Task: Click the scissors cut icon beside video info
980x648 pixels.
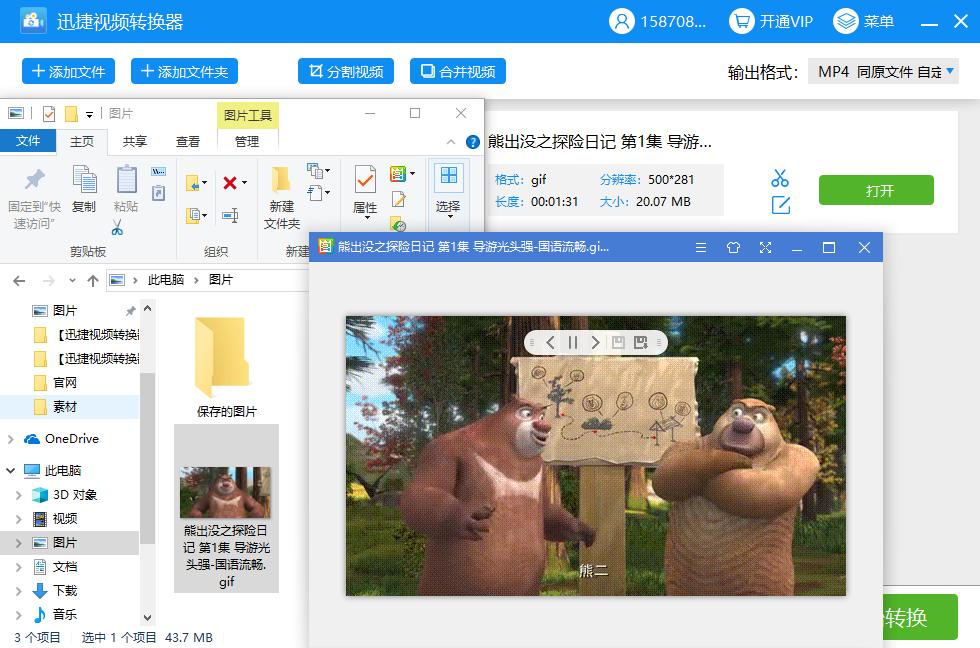Action: pos(780,178)
